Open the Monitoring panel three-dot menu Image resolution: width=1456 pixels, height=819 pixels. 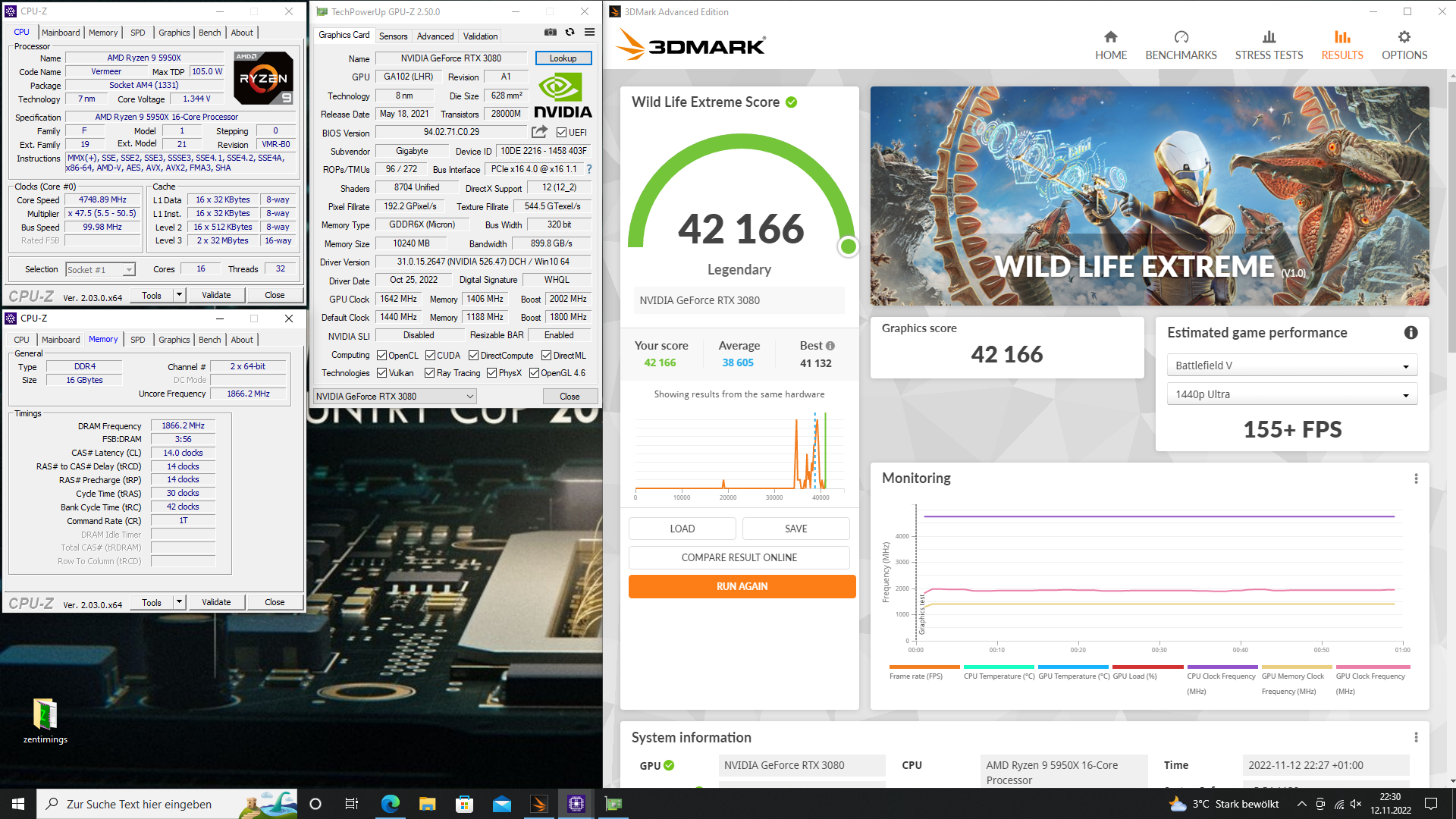pos(1416,479)
